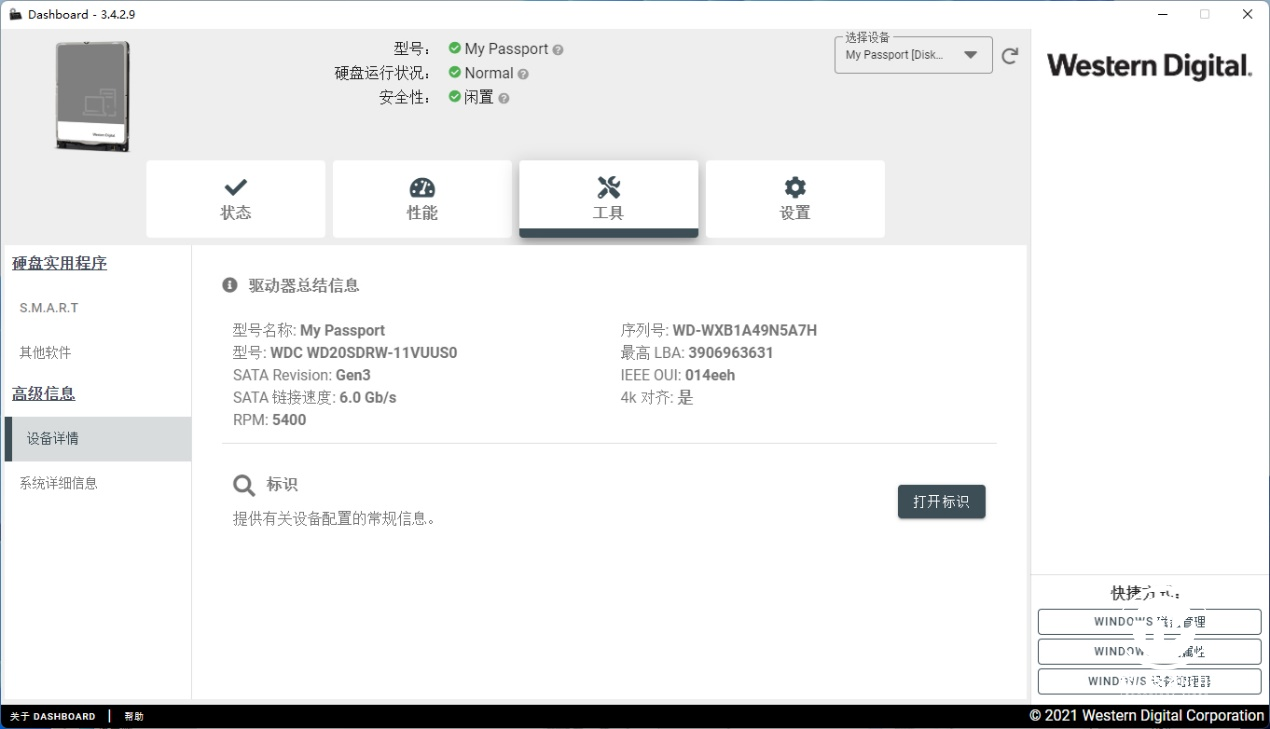Click the 闲置 security status text

coord(479,97)
